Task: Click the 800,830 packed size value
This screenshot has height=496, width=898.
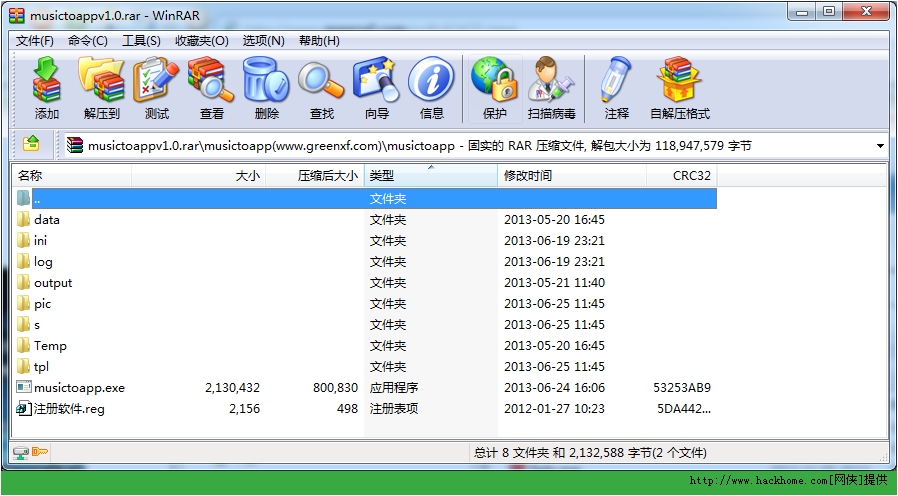Action: (336, 388)
